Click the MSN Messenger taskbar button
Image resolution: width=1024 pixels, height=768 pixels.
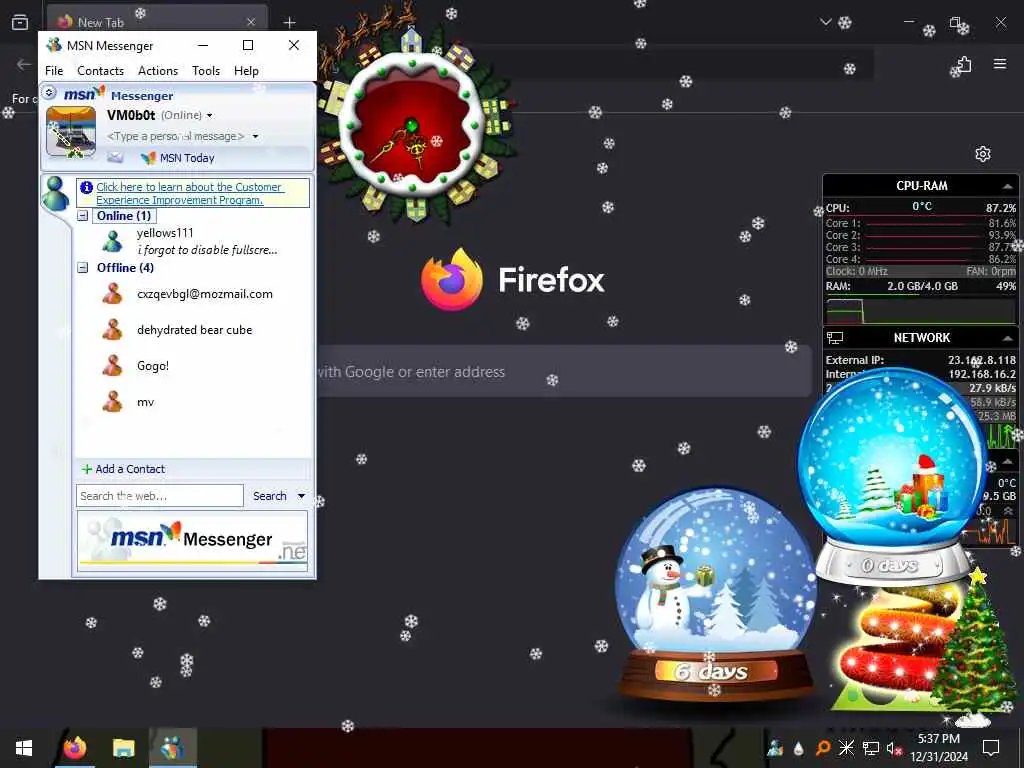pos(172,748)
